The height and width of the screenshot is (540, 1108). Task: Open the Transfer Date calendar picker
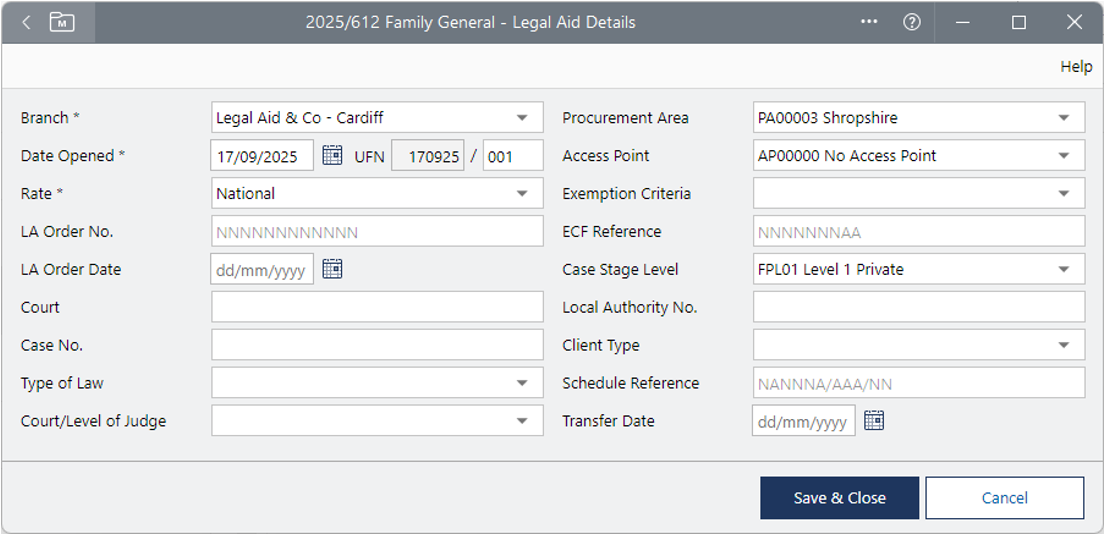874,421
